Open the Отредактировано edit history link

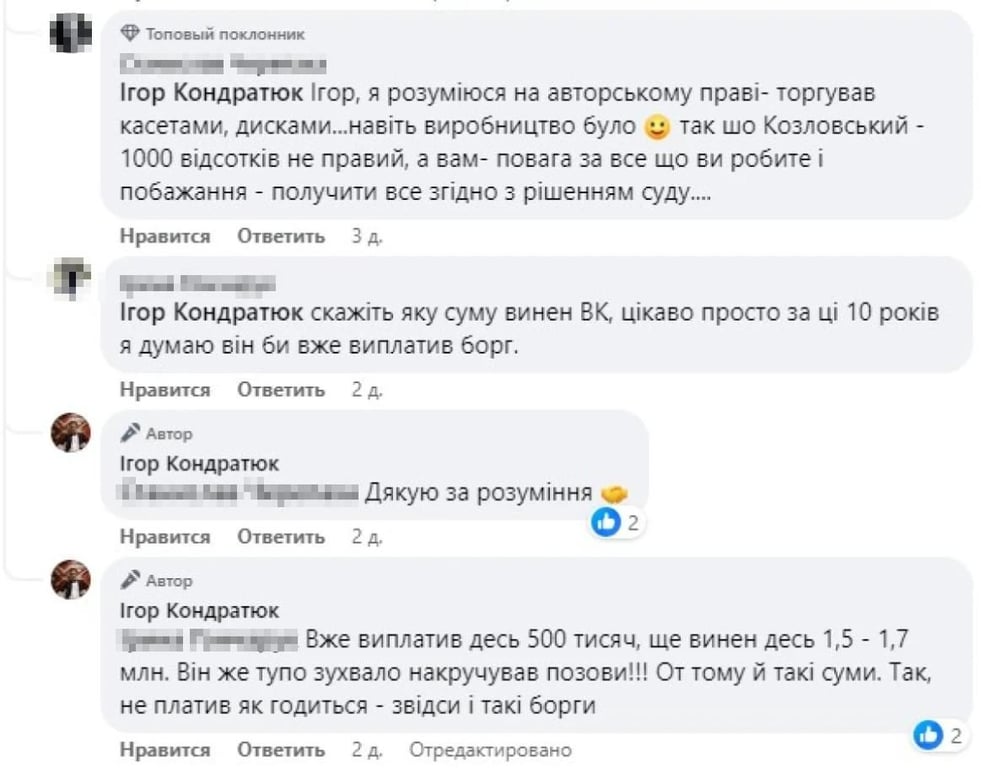tap(491, 750)
